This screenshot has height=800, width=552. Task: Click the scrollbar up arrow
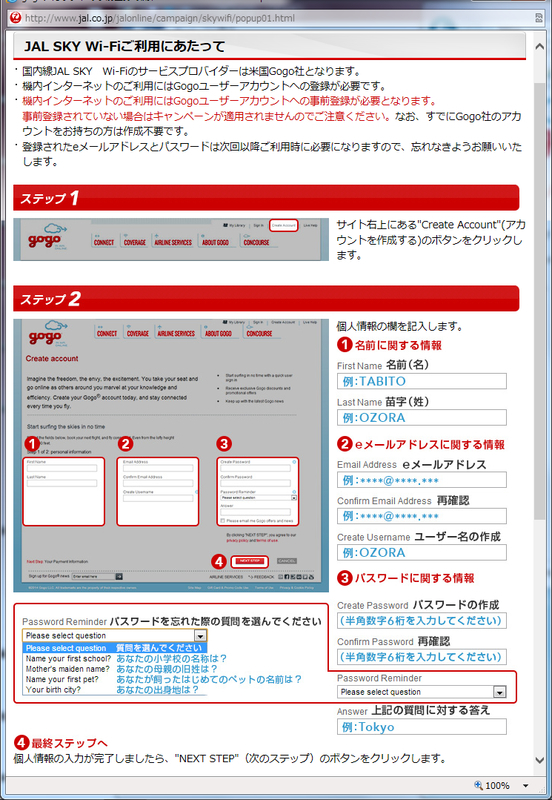(539, 46)
